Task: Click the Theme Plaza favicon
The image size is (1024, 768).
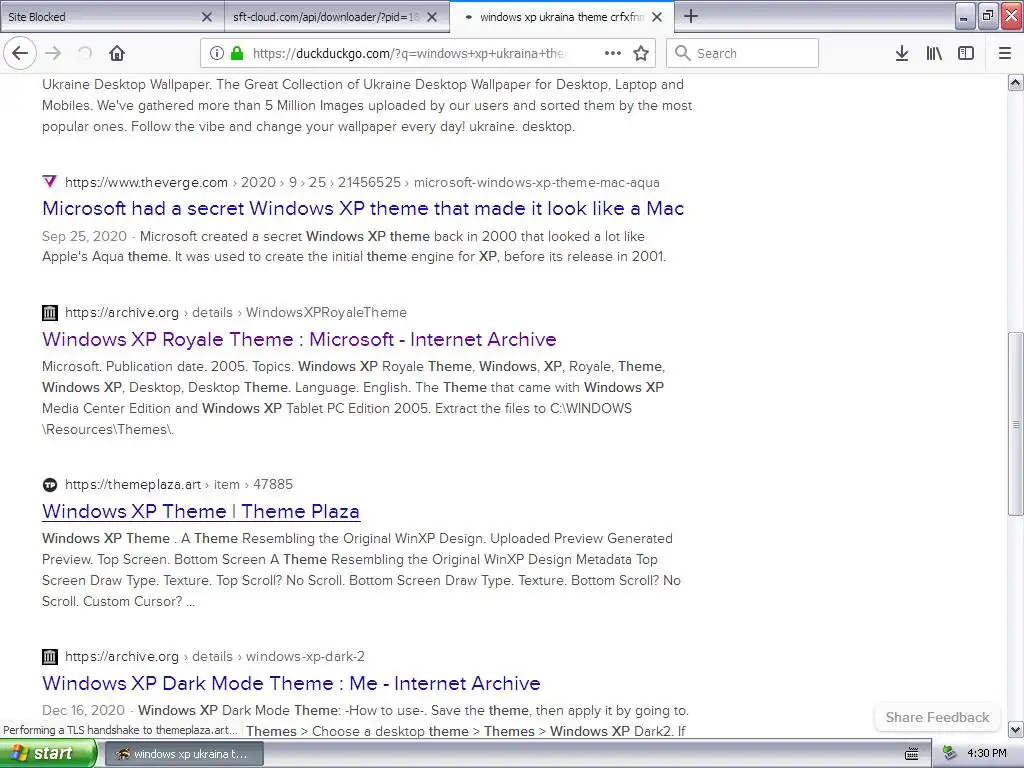Action: [50, 485]
